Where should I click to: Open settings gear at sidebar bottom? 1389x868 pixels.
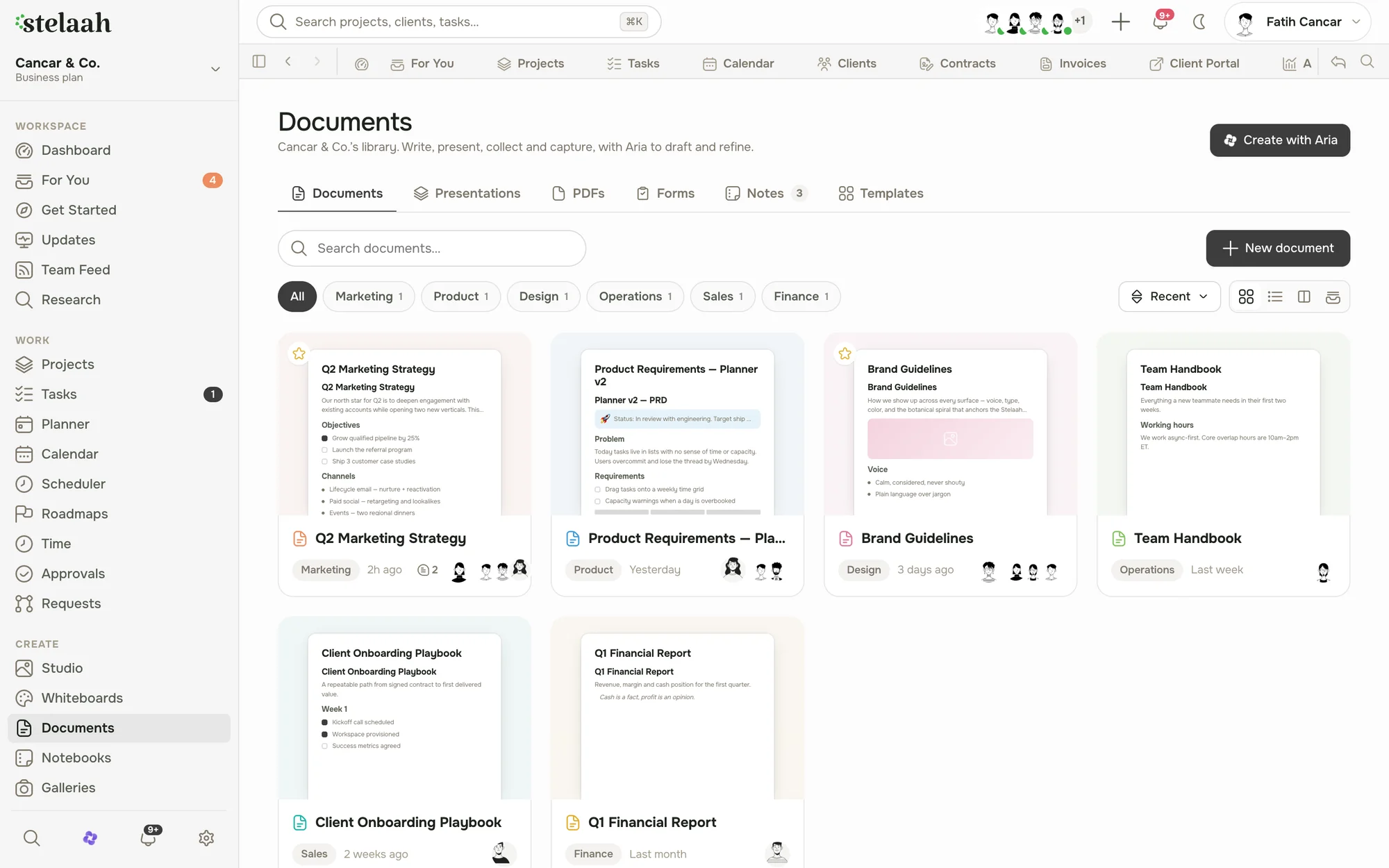(206, 838)
